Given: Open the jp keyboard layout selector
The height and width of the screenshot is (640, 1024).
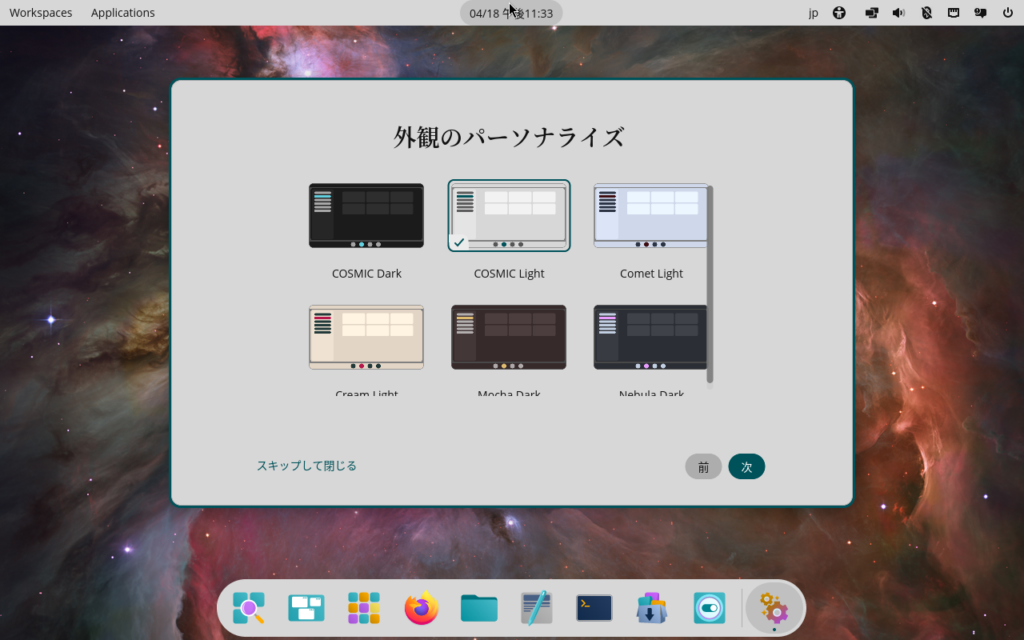Looking at the screenshot, I should point(813,13).
